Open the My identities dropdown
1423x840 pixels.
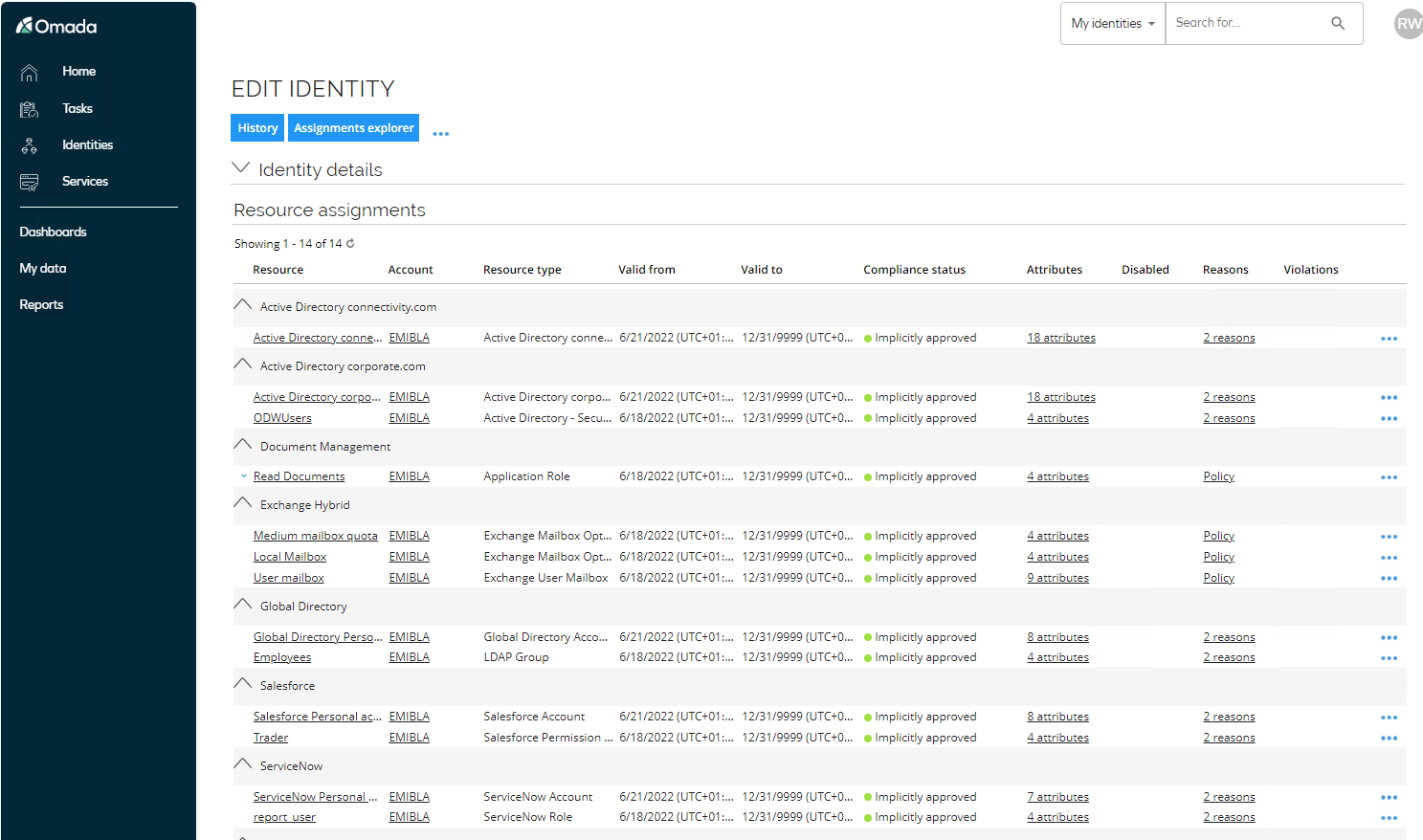point(1113,23)
